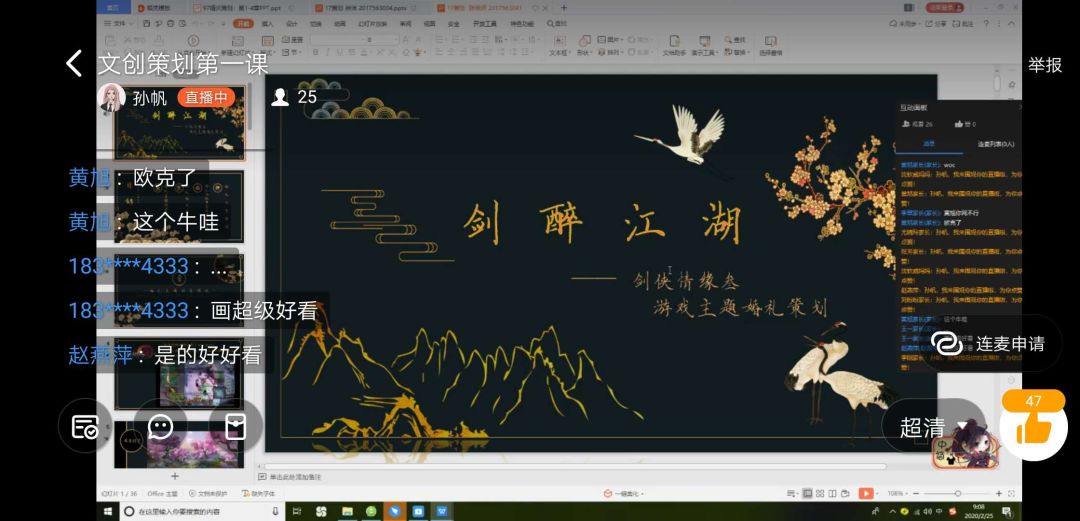1080x521 pixels.
Task: Tap the clipboard icon beside the chat bubble
Action: pos(235,427)
